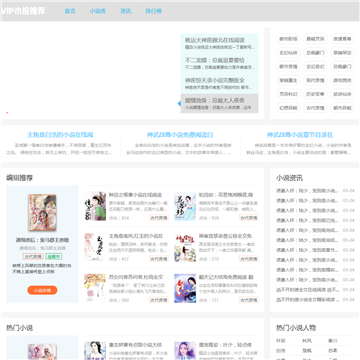
Task: Click character name 秦川 in 热门小说人物
Action: click(333, 341)
